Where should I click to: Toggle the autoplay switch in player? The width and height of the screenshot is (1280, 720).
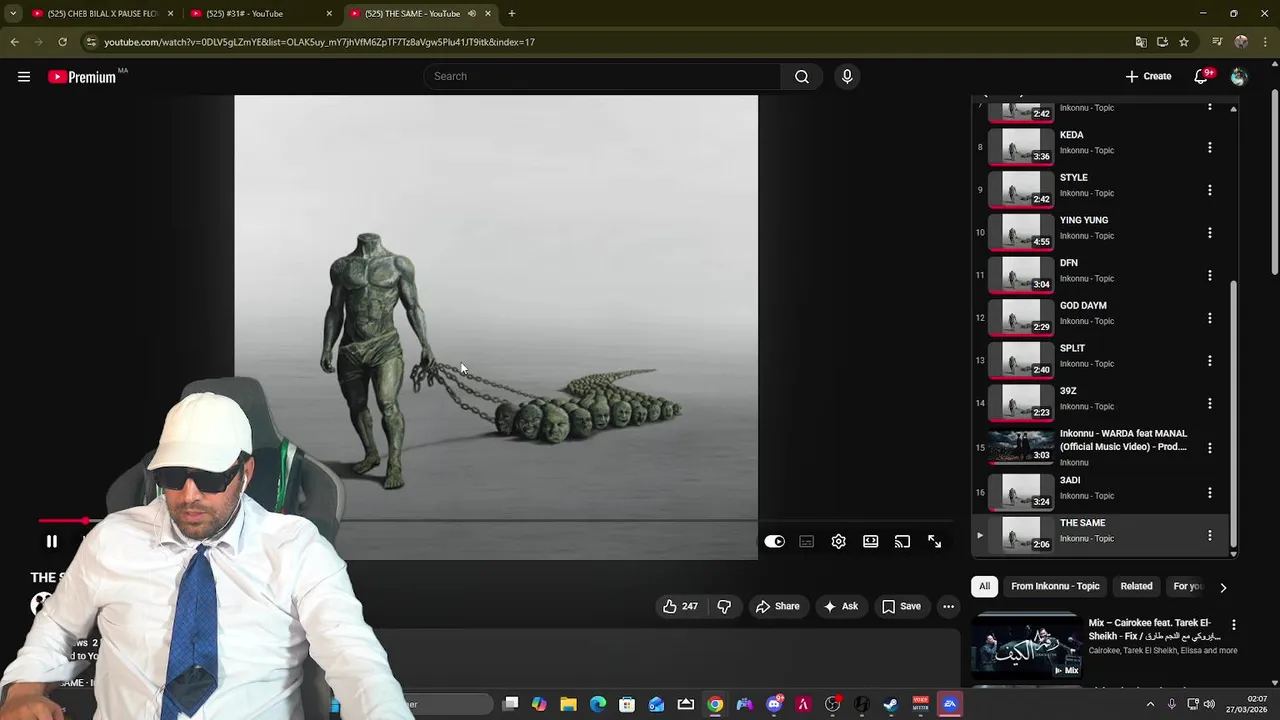(775, 541)
